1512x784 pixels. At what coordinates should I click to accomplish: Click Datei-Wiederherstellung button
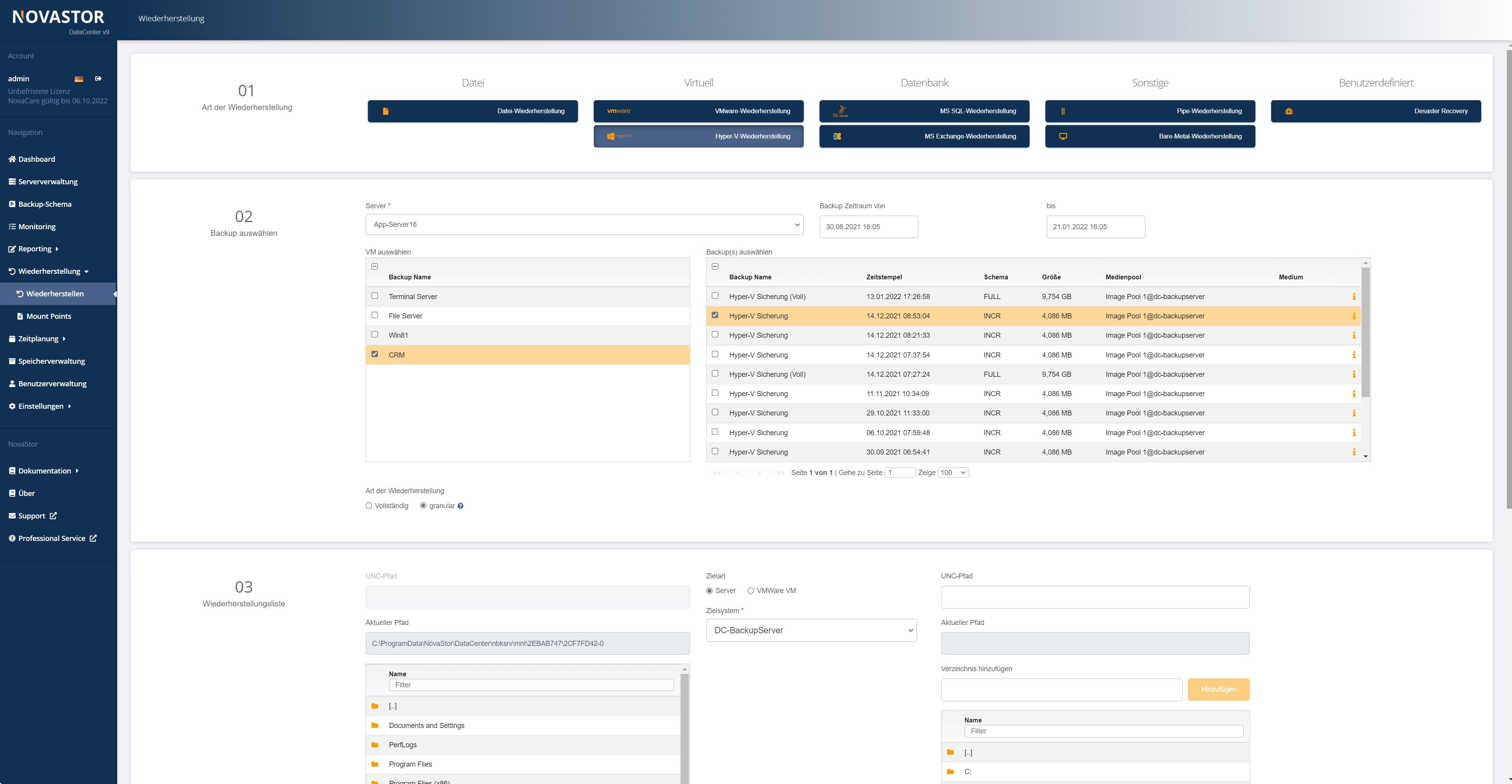click(473, 111)
